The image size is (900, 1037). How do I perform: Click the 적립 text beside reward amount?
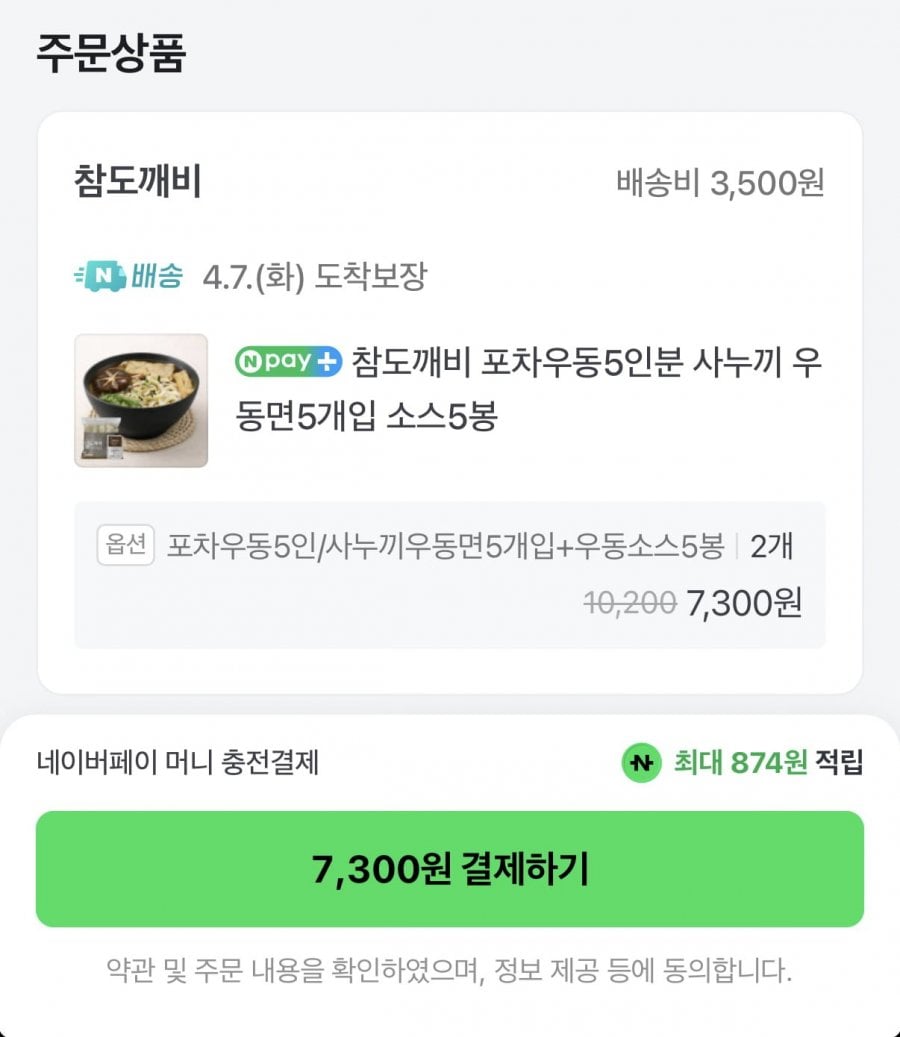[x=838, y=763]
